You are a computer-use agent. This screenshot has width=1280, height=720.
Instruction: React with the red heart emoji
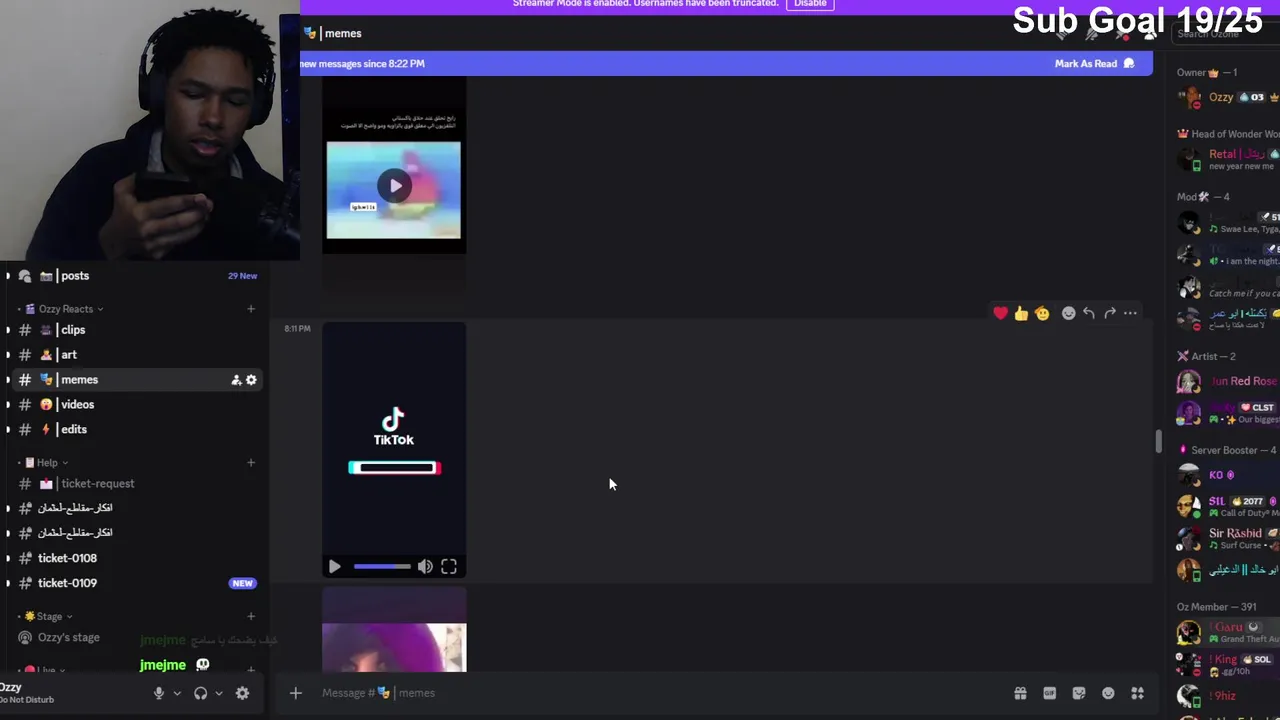1000,313
